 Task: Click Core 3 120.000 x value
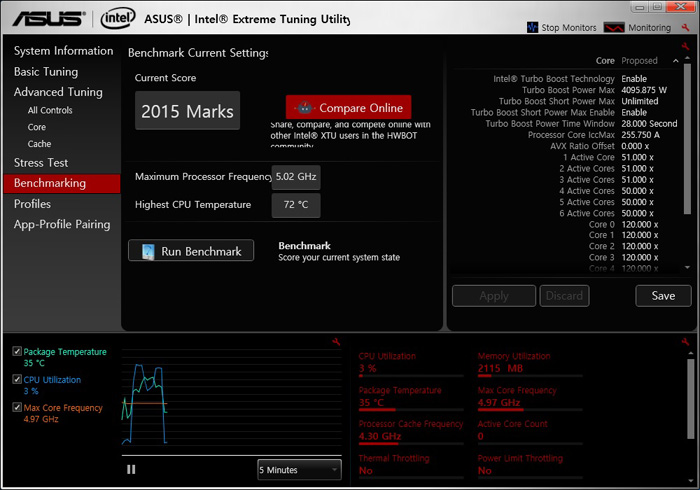click(640, 257)
